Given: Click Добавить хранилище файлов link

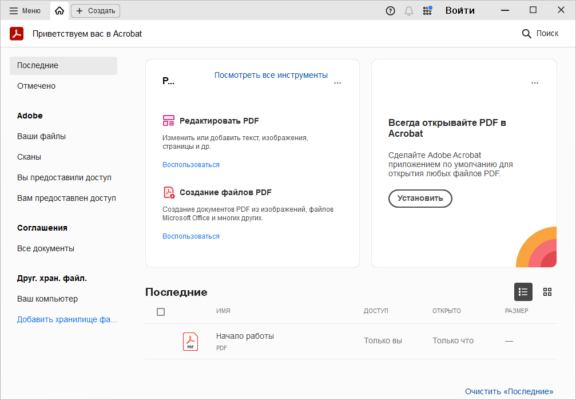Looking at the screenshot, I should click(x=67, y=319).
